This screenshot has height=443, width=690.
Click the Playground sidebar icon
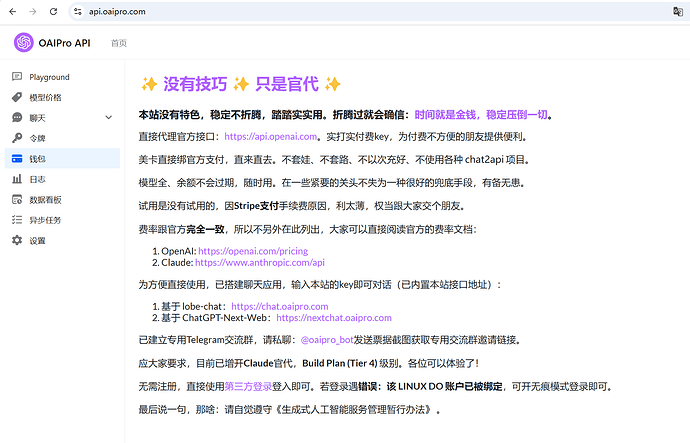[x=17, y=77]
